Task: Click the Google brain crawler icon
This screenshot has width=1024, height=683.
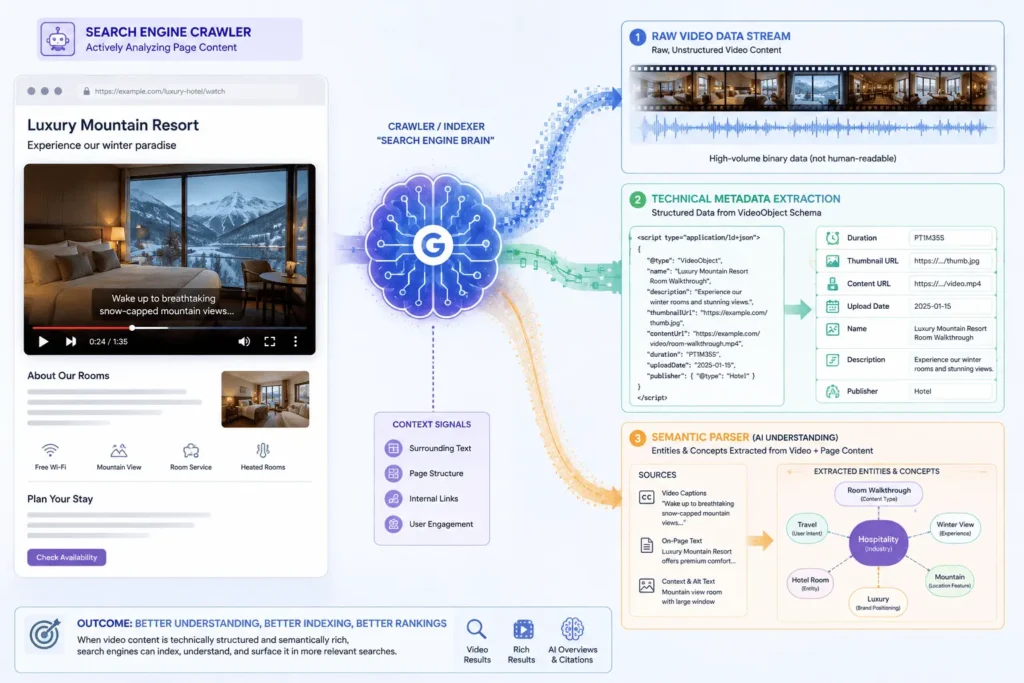Action: 433,245
